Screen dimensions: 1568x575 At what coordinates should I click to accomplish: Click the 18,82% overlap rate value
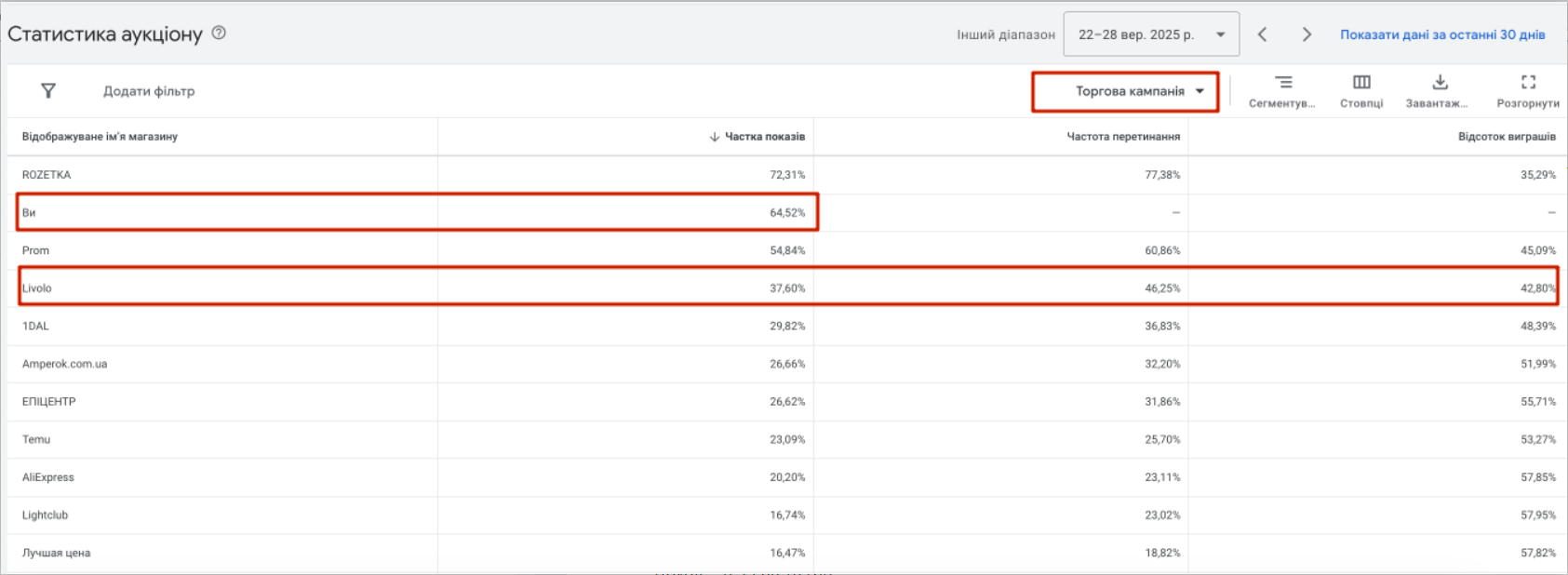click(1162, 553)
